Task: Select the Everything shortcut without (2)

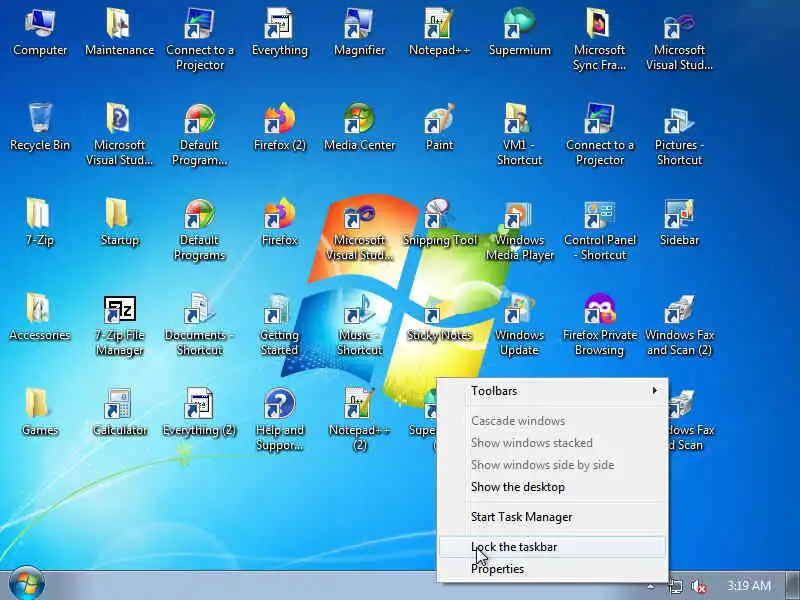Action: click(x=280, y=32)
